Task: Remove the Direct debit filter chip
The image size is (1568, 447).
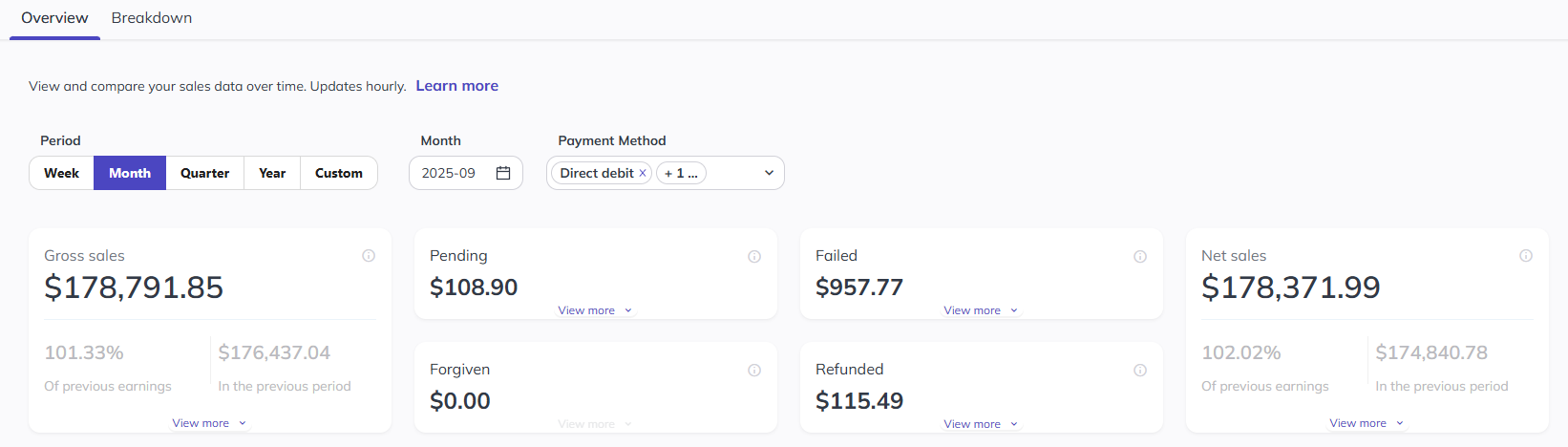Action: [643, 173]
